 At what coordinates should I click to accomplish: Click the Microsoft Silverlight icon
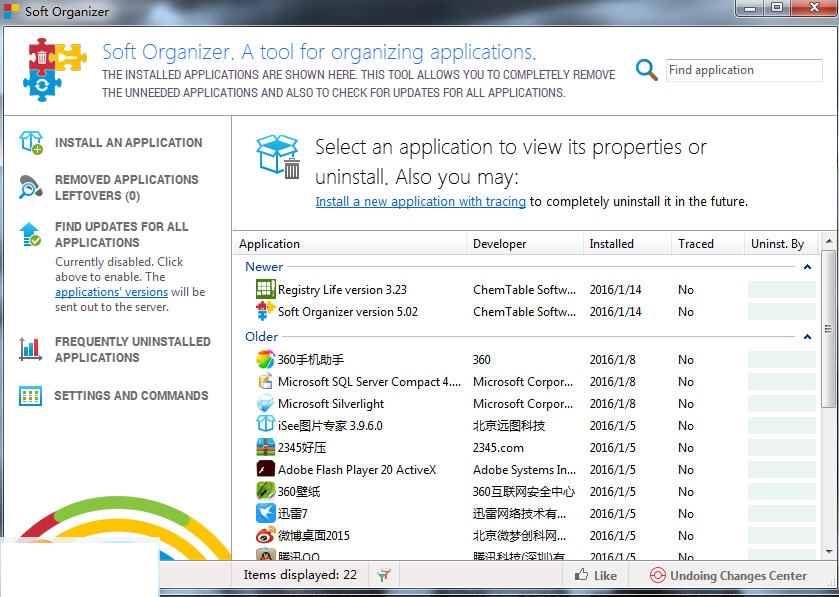[x=265, y=403]
